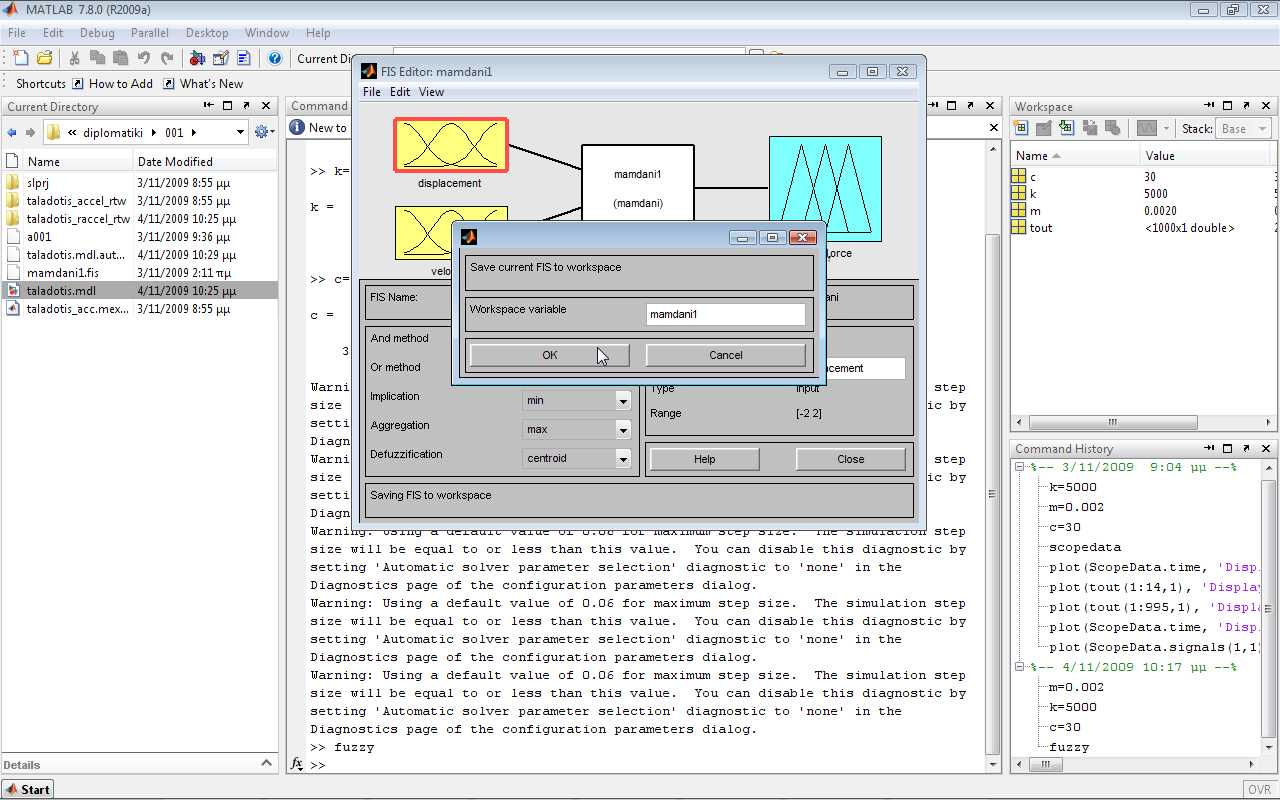This screenshot has height=800, width=1280.
Task: Select mamdani1.fis file
Action: pos(139,273)
